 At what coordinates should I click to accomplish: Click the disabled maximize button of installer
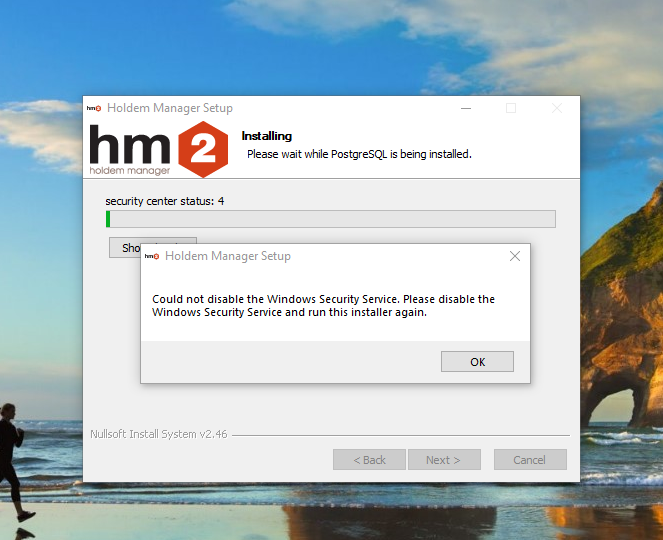click(x=511, y=108)
